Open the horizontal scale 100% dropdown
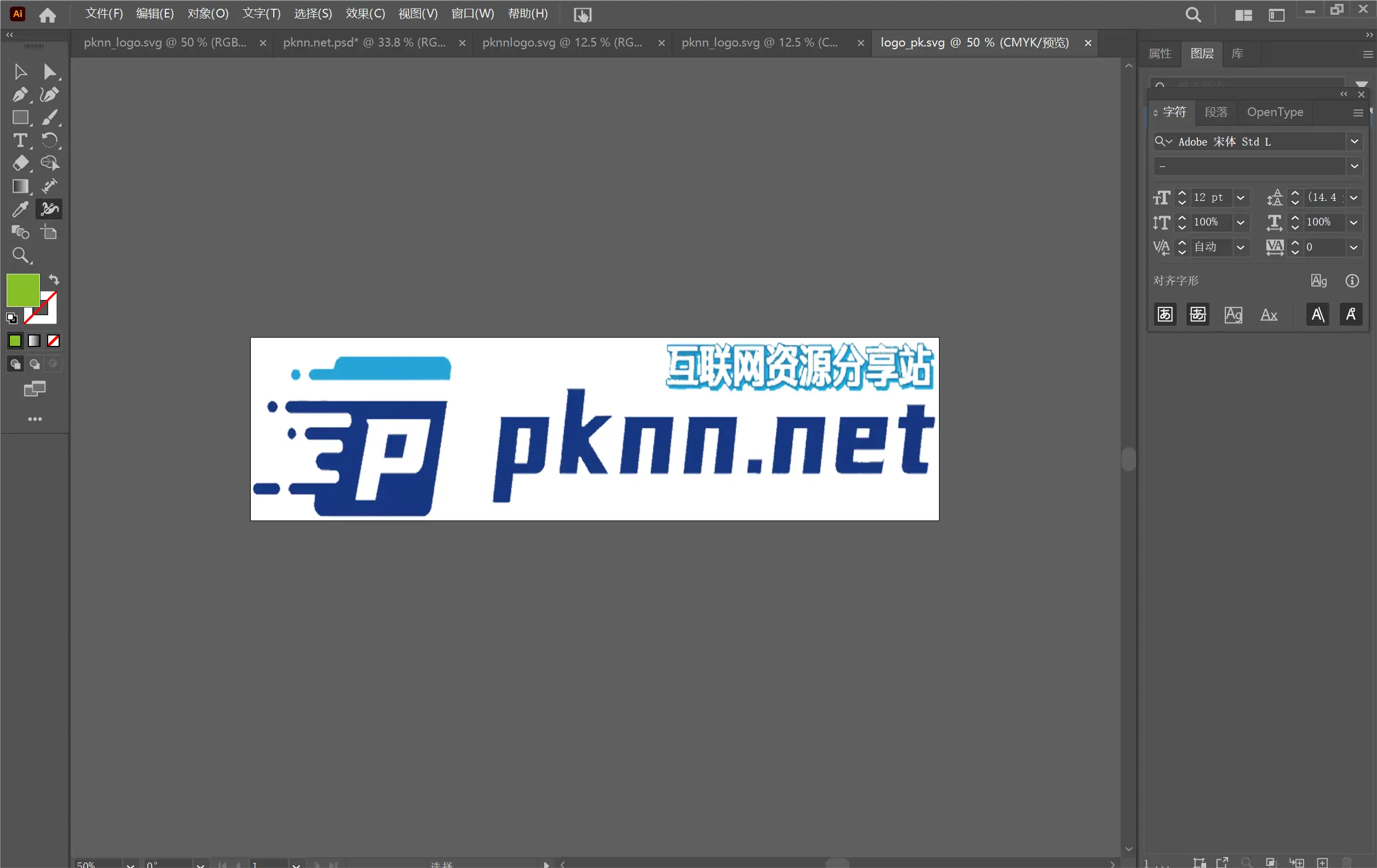The height and width of the screenshot is (868, 1377). 1353,222
